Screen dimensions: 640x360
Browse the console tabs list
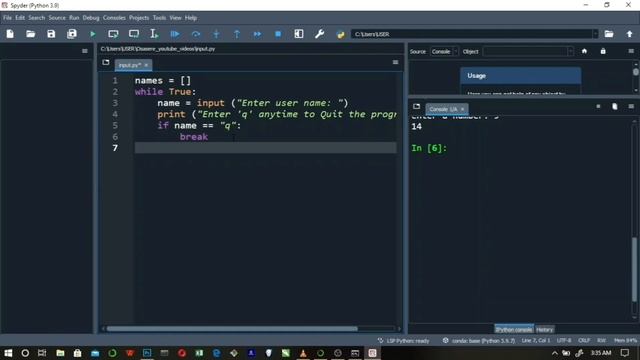(x=416, y=107)
